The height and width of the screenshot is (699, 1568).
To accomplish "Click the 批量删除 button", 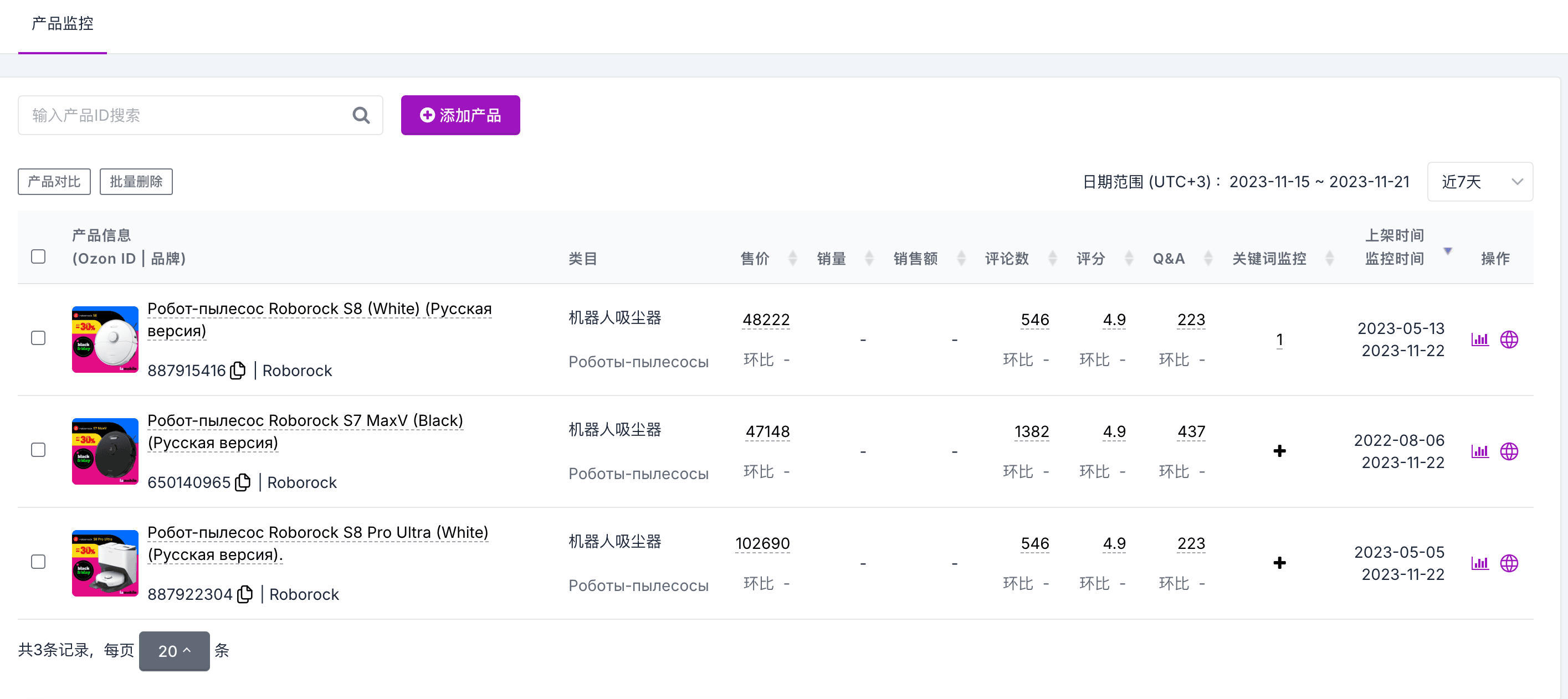I will (136, 181).
